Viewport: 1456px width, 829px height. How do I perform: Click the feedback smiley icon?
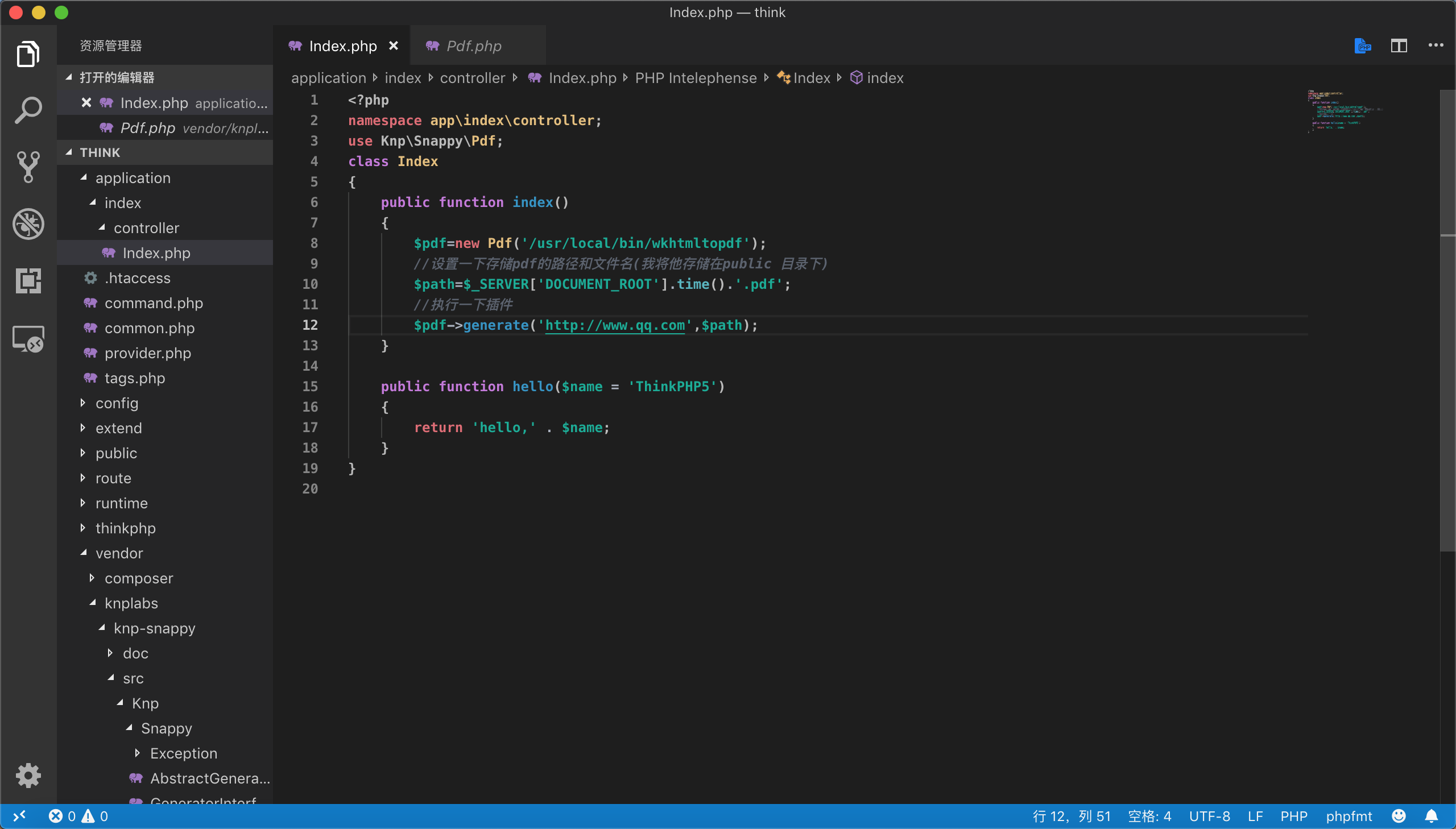click(1399, 816)
